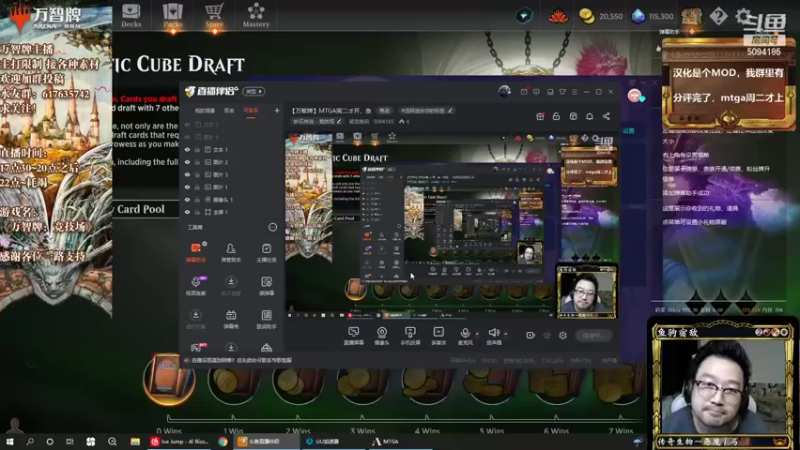The image size is (800, 450).
Task: Open the streaming settings gear at bottom bar
Action: pyautogui.click(x=563, y=335)
